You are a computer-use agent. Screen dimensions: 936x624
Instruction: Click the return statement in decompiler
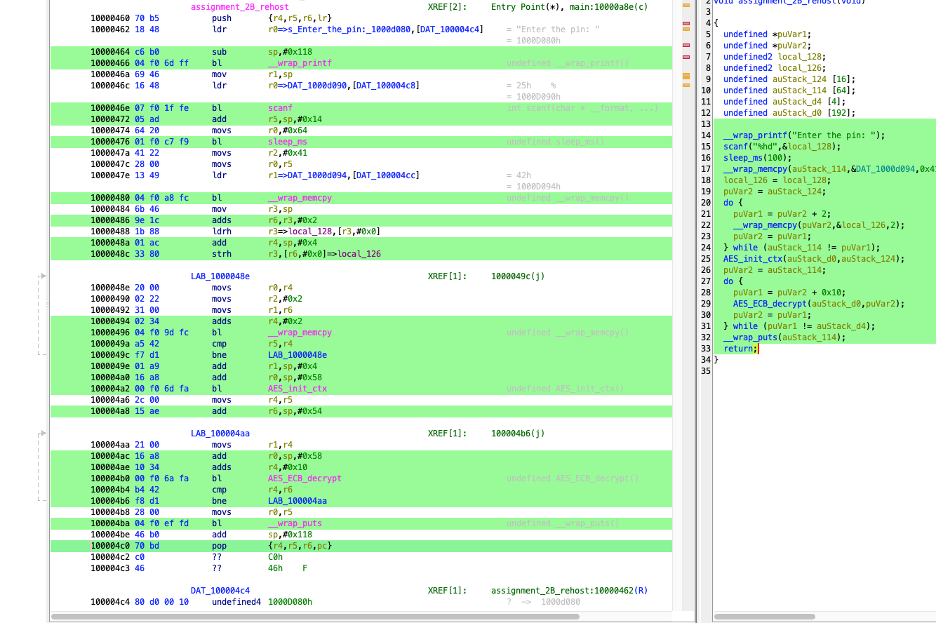point(740,349)
